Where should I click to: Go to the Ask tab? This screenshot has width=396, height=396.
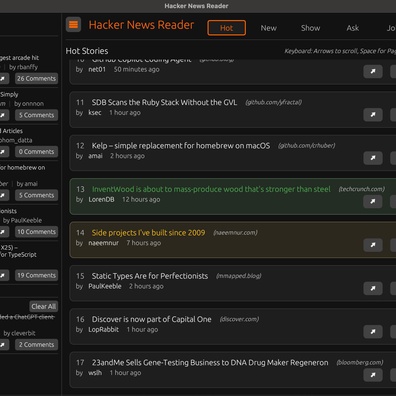point(353,28)
